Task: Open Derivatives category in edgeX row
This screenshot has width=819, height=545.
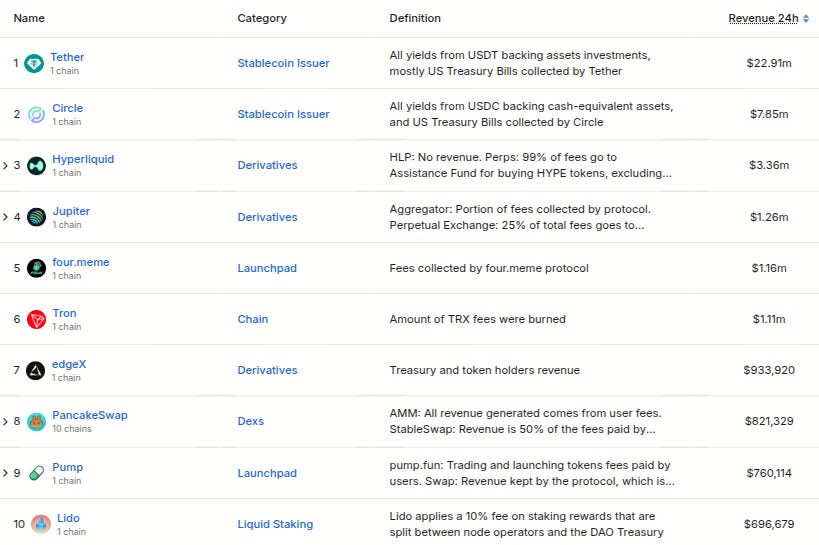Action: pyautogui.click(x=267, y=370)
